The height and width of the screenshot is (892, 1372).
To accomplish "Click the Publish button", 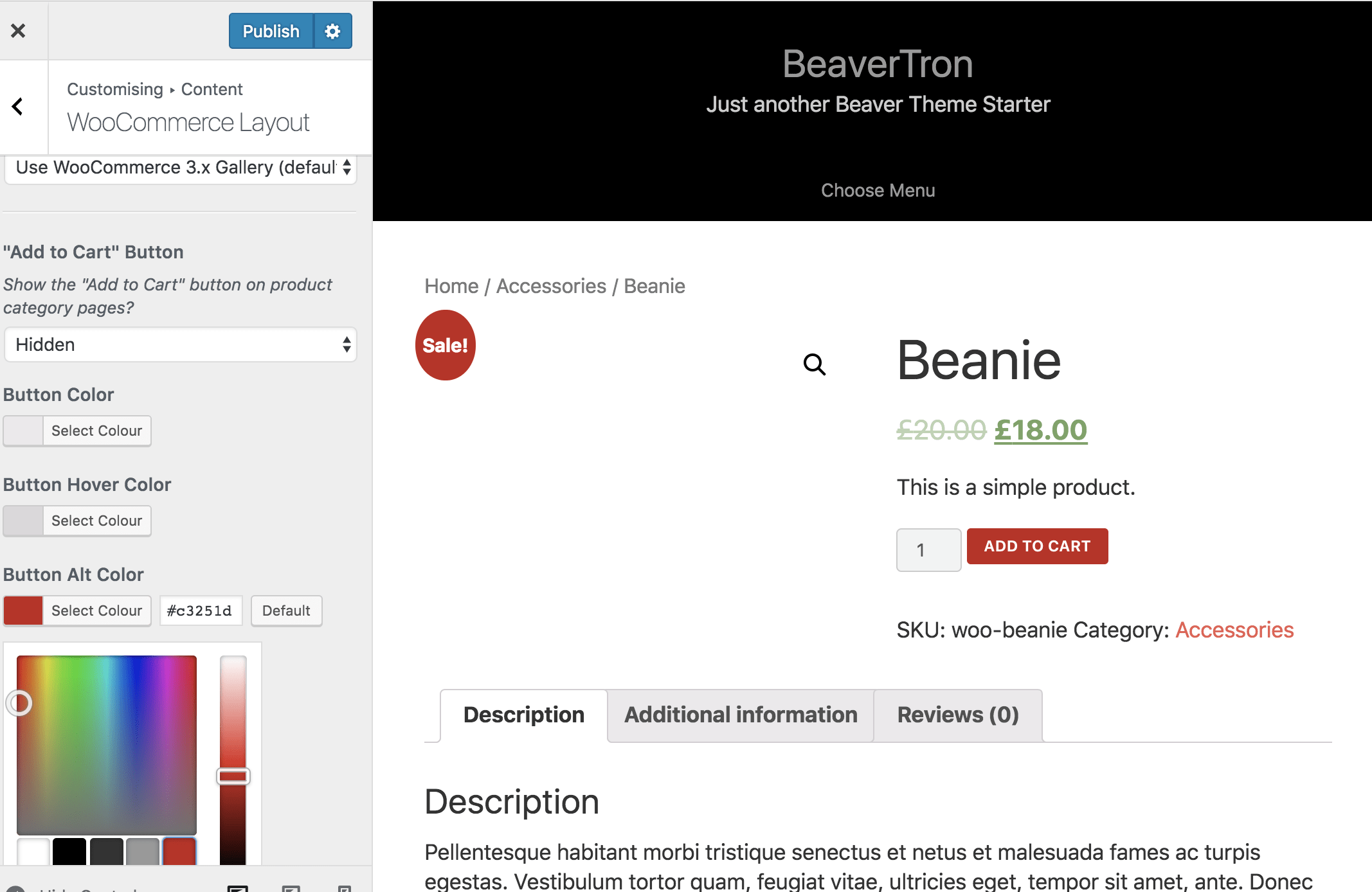I will point(271,31).
